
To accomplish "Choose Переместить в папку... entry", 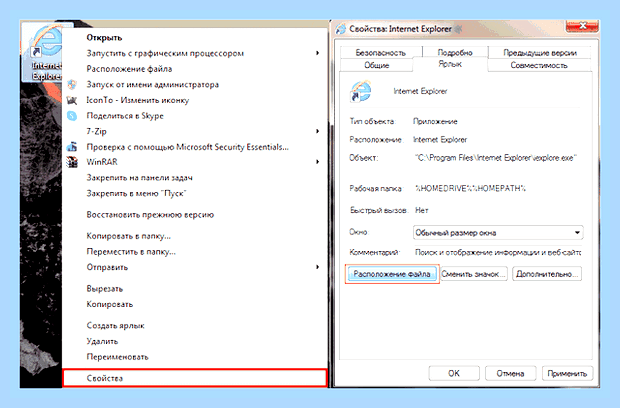I will pos(131,252).
